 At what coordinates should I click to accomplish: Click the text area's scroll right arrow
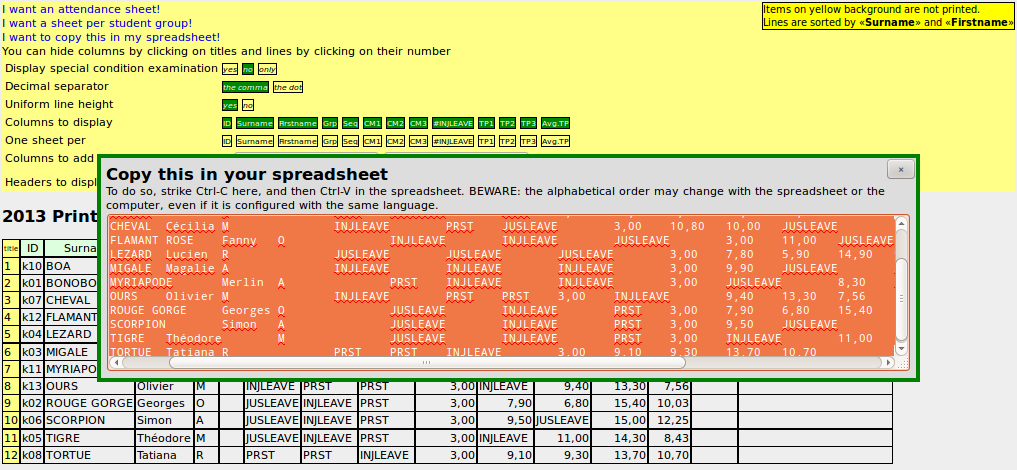(886, 362)
